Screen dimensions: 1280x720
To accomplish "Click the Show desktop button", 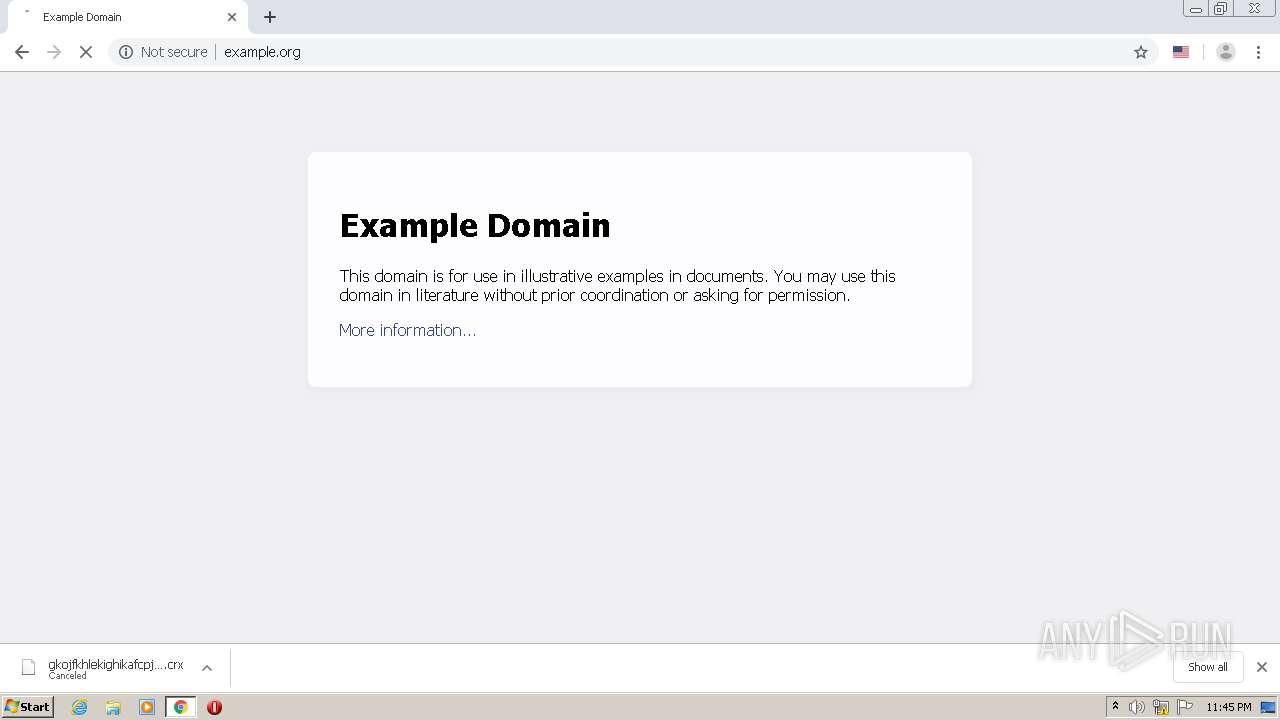I will tap(1269, 707).
